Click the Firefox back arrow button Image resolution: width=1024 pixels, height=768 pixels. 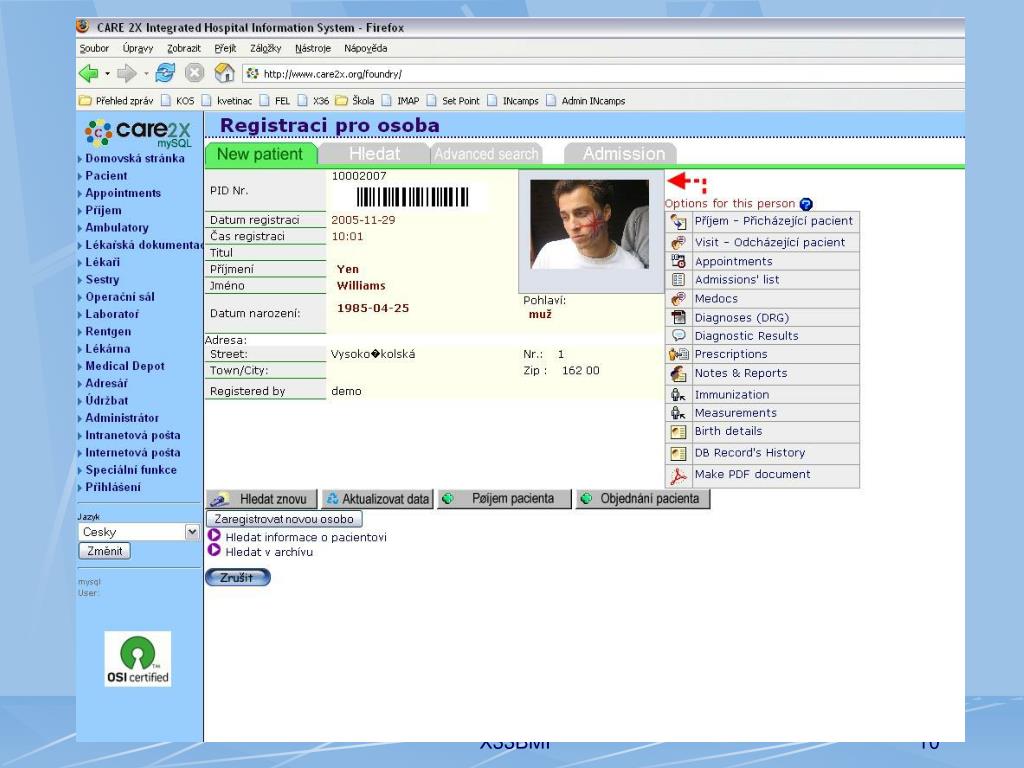pos(88,73)
